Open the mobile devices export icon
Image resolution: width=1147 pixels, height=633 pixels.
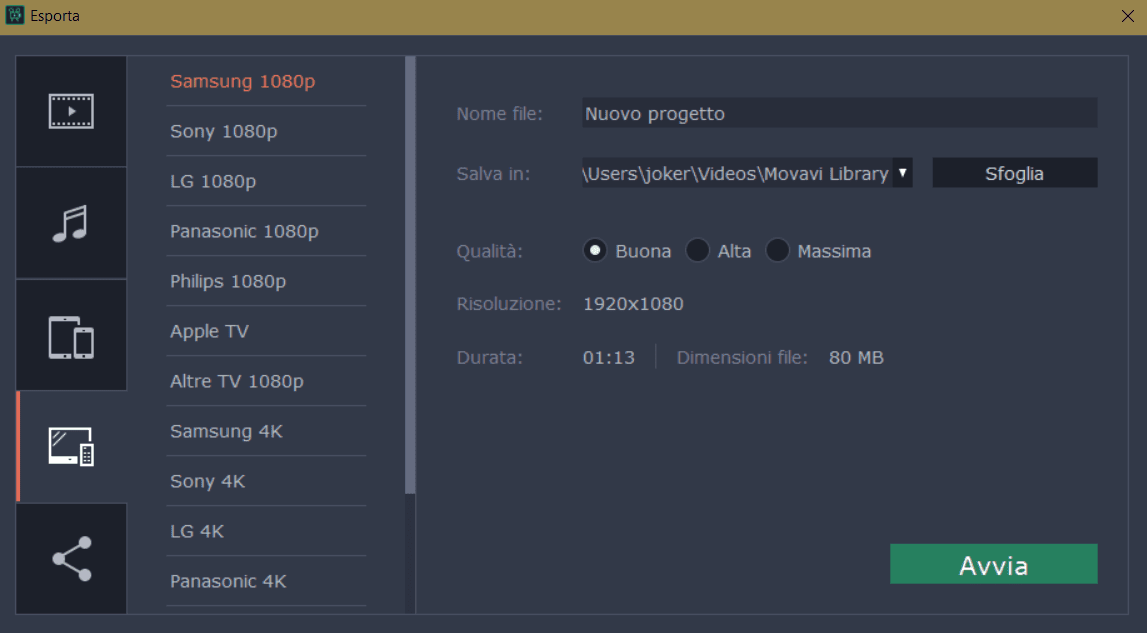point(71,336)
